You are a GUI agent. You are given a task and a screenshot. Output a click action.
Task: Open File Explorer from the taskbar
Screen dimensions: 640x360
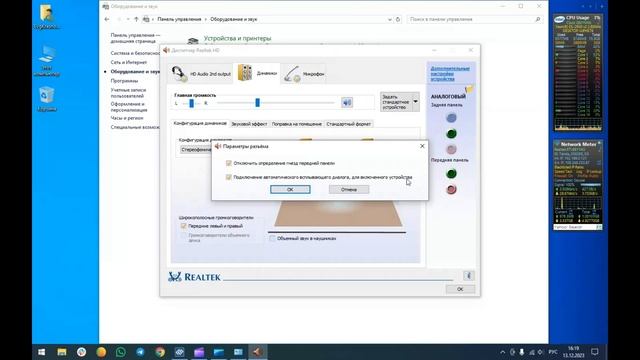click(62, 352)
